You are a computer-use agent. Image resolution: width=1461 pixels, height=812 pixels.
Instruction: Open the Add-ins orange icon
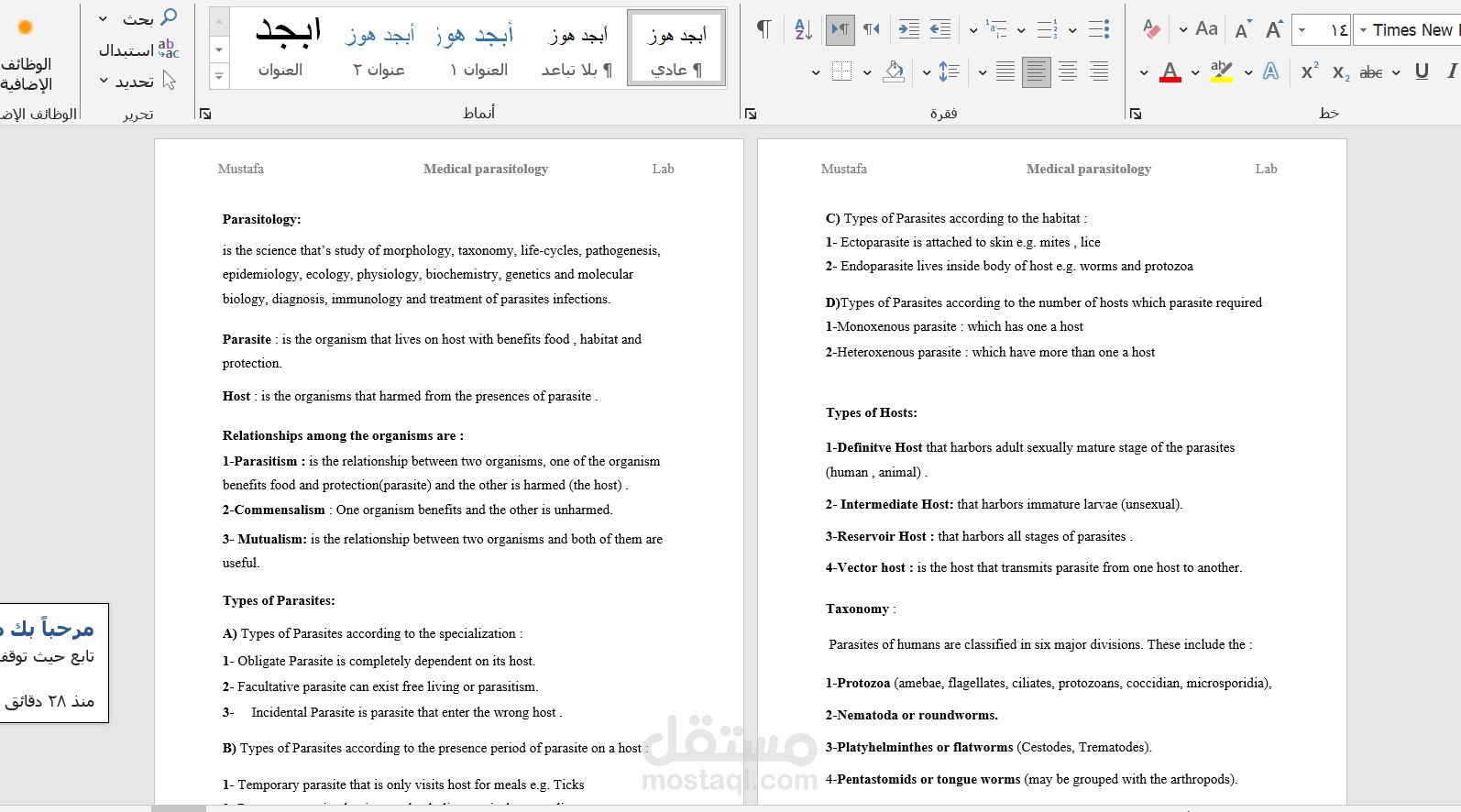26,27
